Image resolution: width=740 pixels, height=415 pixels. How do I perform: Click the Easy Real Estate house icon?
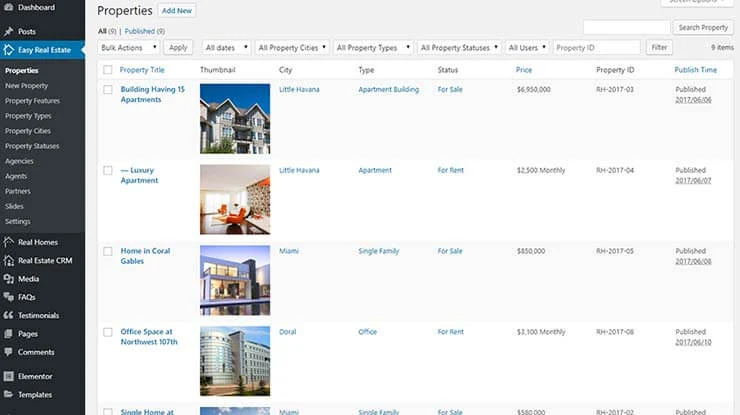[8, 50]
